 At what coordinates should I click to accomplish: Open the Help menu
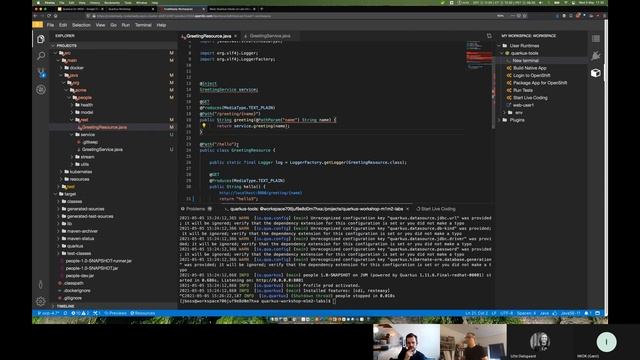[161, 25]
